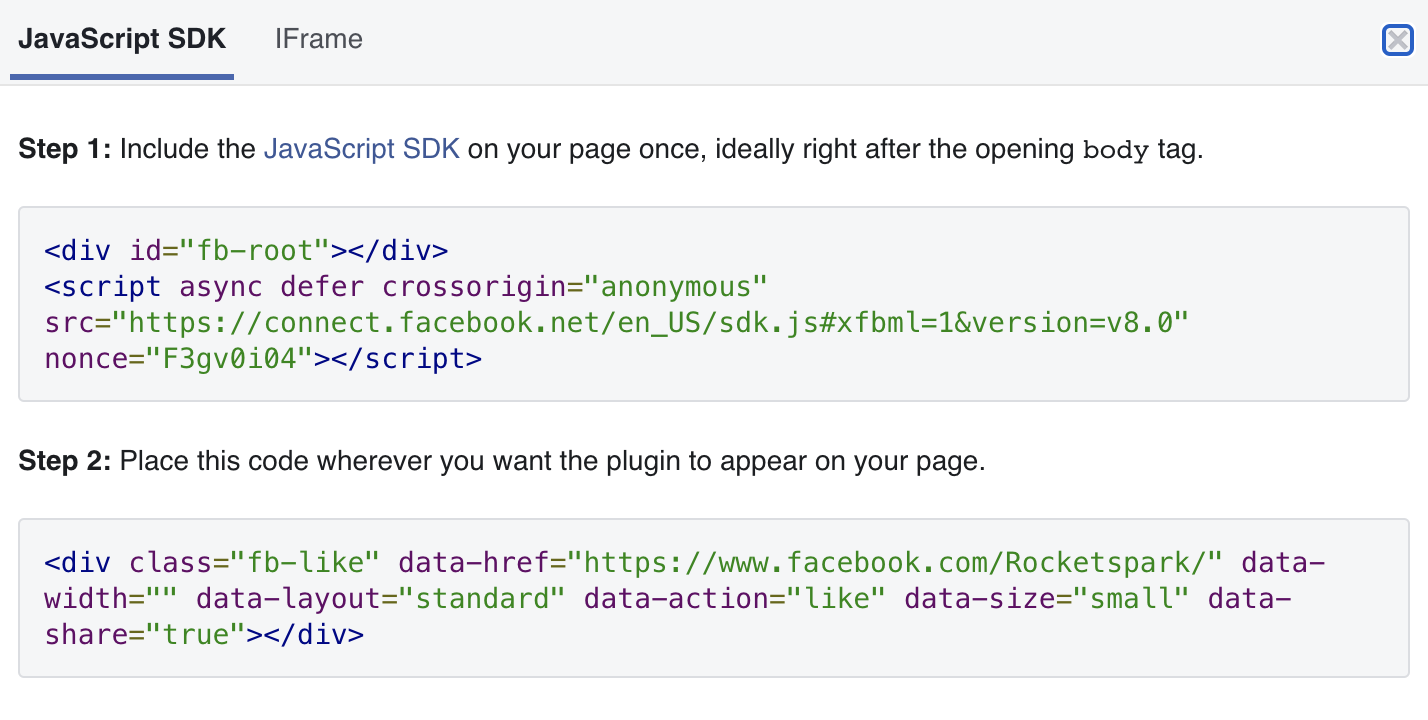Click the word body in Step 1 instructions

1117,152
